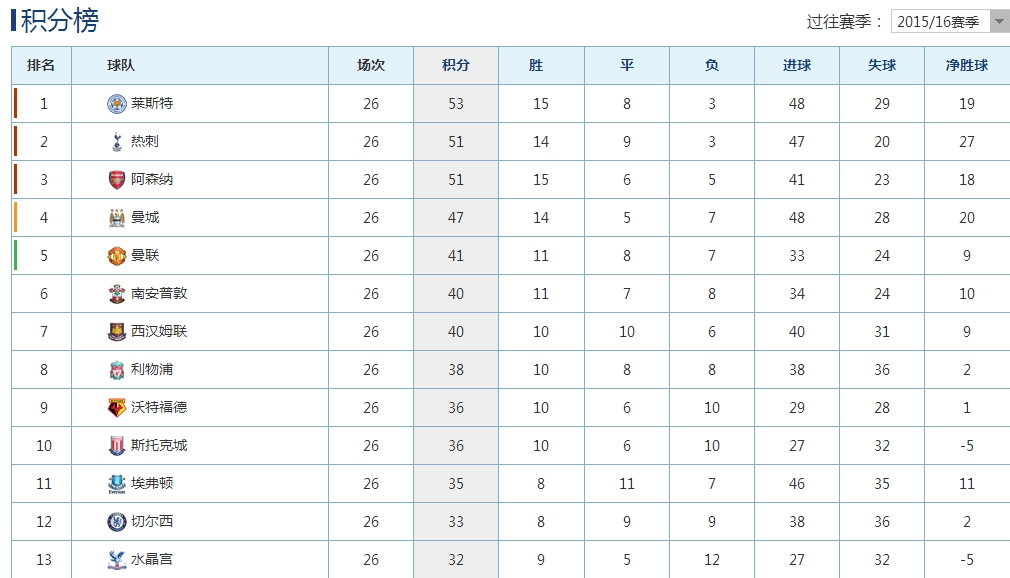Click the 净胜球 goal difference column header

pyautogui.click(x=967, y=66)
